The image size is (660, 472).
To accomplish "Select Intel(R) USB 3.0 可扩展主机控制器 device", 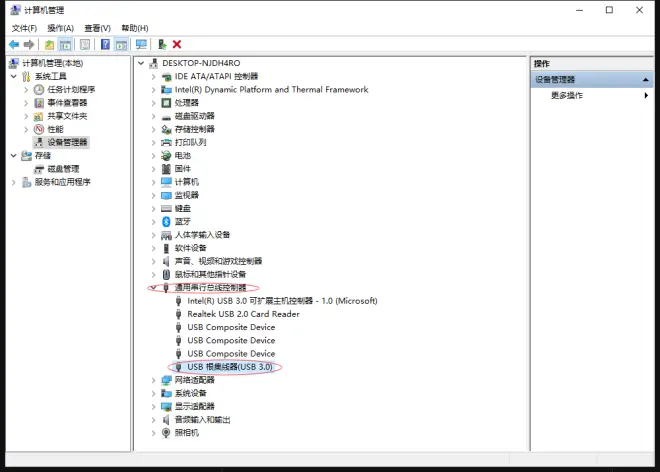I will tap(282, 301).
